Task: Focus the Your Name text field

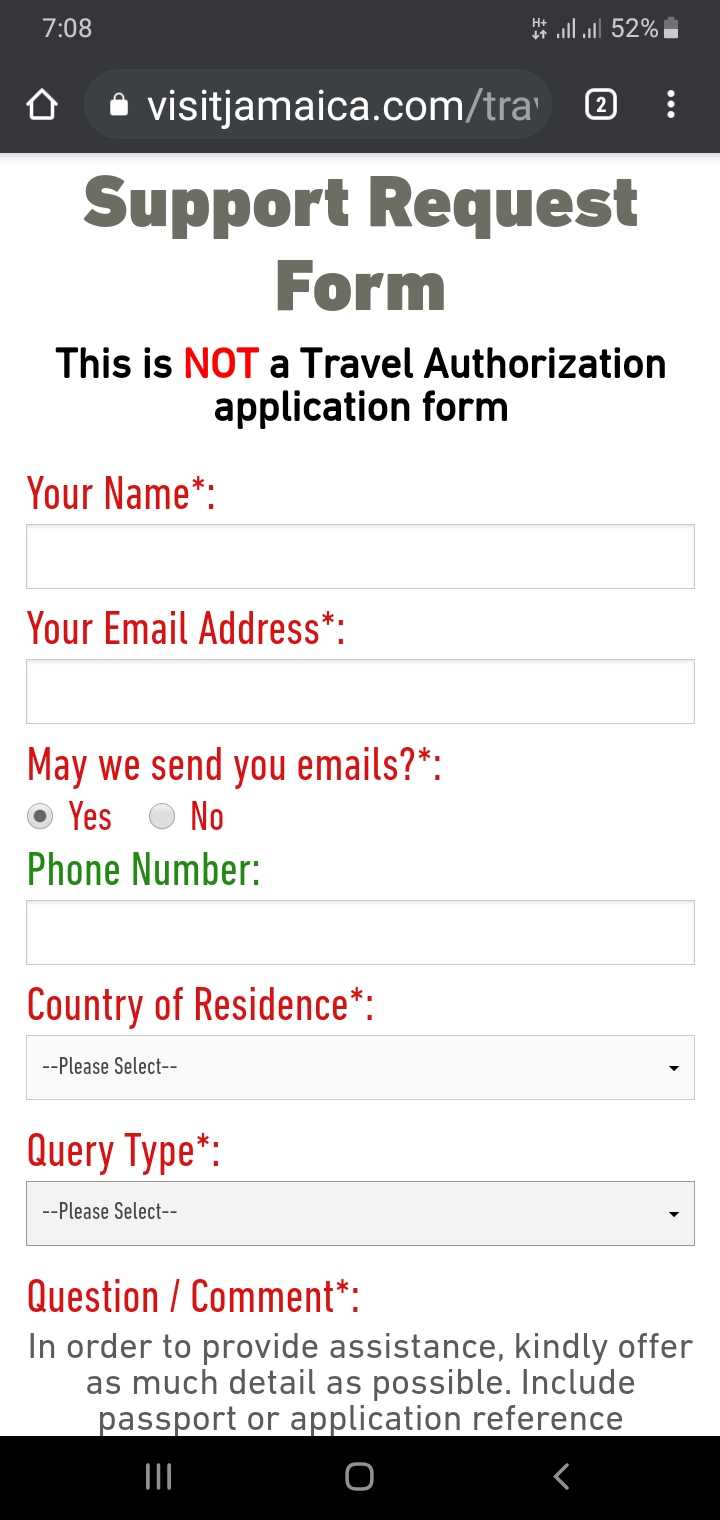Action: point(360,556)
